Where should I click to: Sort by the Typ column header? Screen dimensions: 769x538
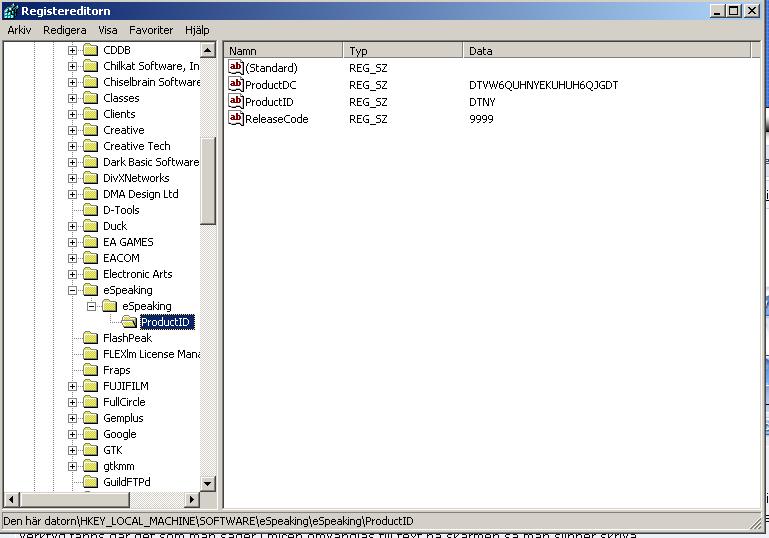click(403, 51)
